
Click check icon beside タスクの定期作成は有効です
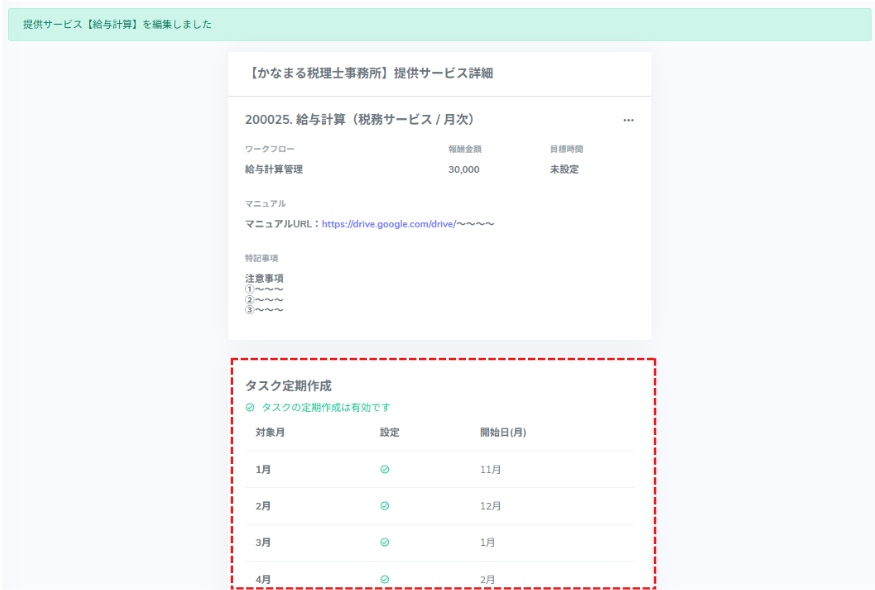pos(250,408)
